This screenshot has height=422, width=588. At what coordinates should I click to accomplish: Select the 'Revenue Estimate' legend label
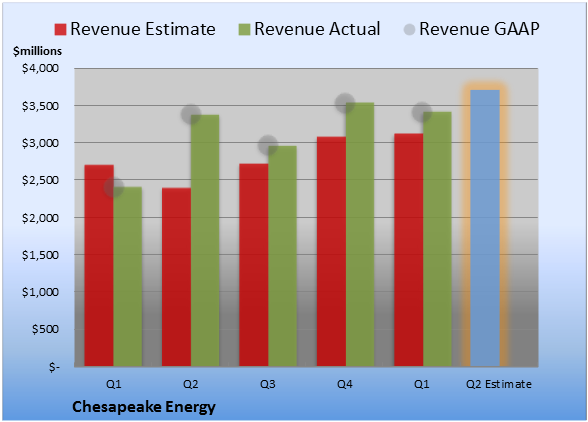click(x=143, y=29)
